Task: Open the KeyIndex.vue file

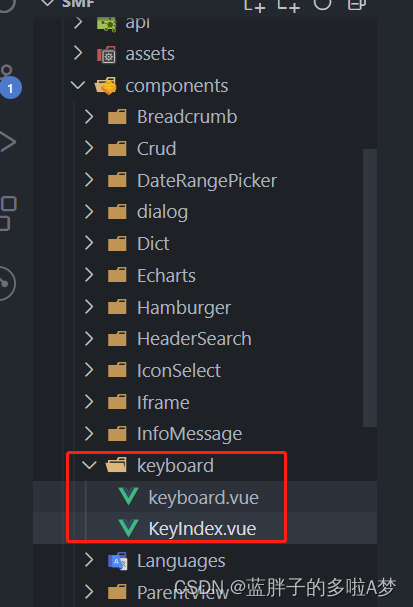Action: (x=204, y=528)
